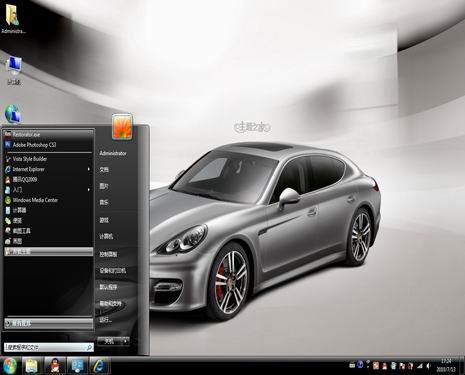Launch Restorator.exe from Start menu
Screen dimensions: 465x375
pyautogui.click(x=48, y=134)
